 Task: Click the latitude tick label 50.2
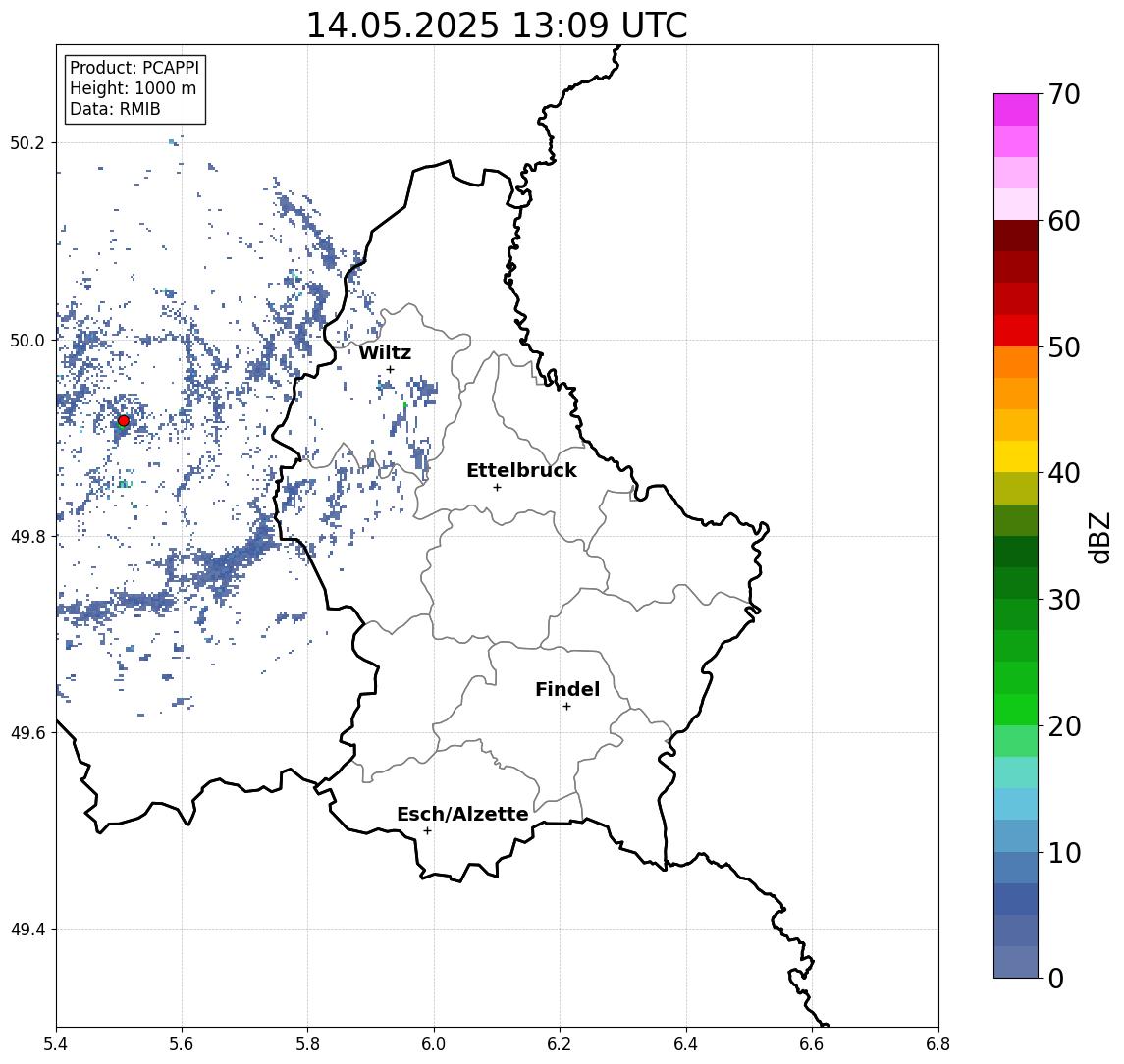27,142
